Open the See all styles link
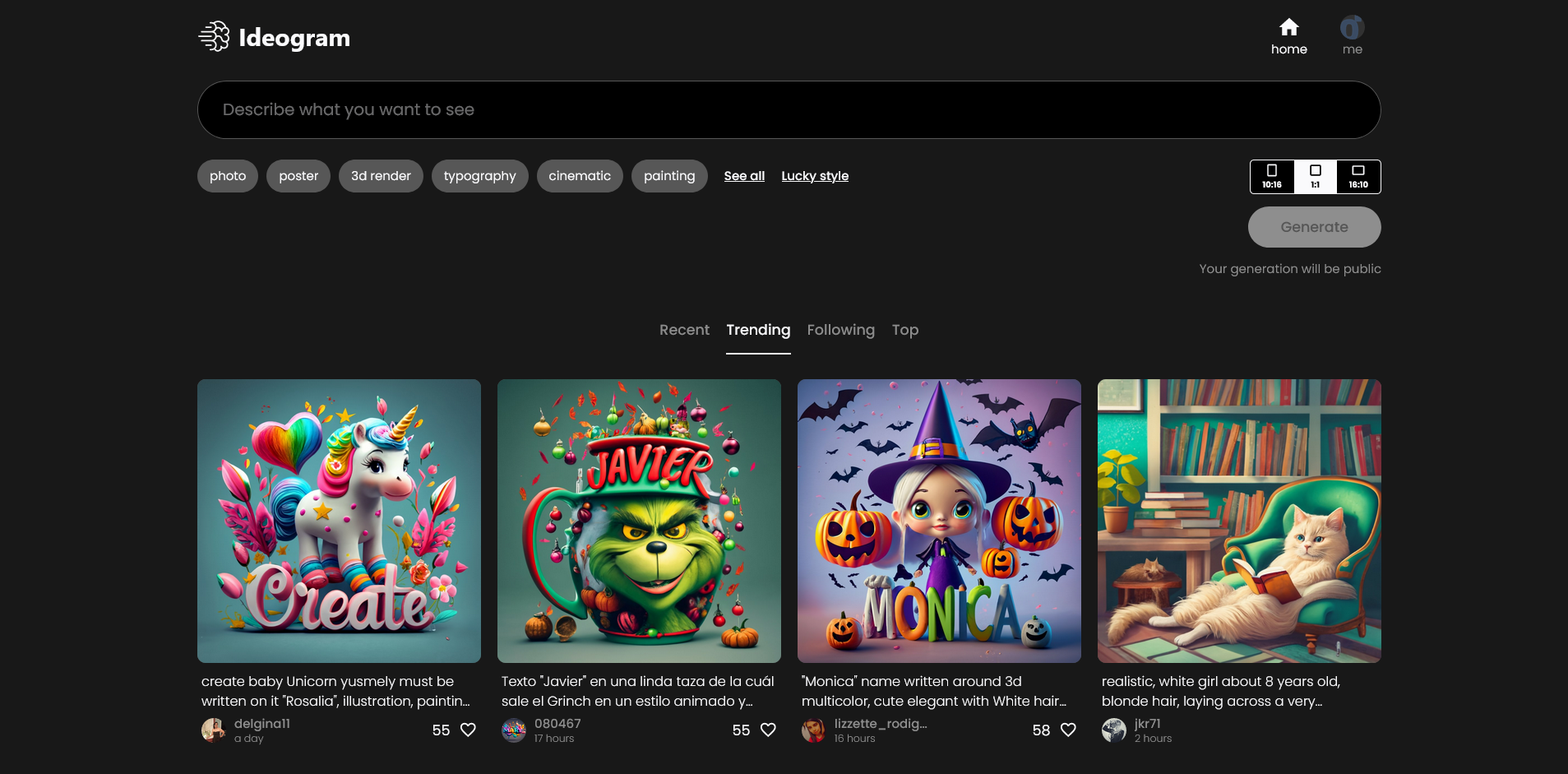The height and width of the screenshot is (774, 1568). [744, 176]
